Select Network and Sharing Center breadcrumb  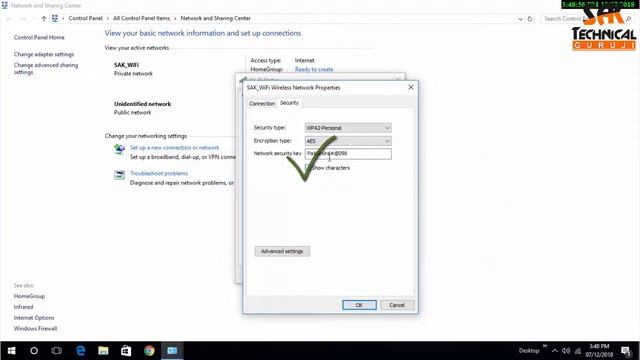tap(216, 18)
